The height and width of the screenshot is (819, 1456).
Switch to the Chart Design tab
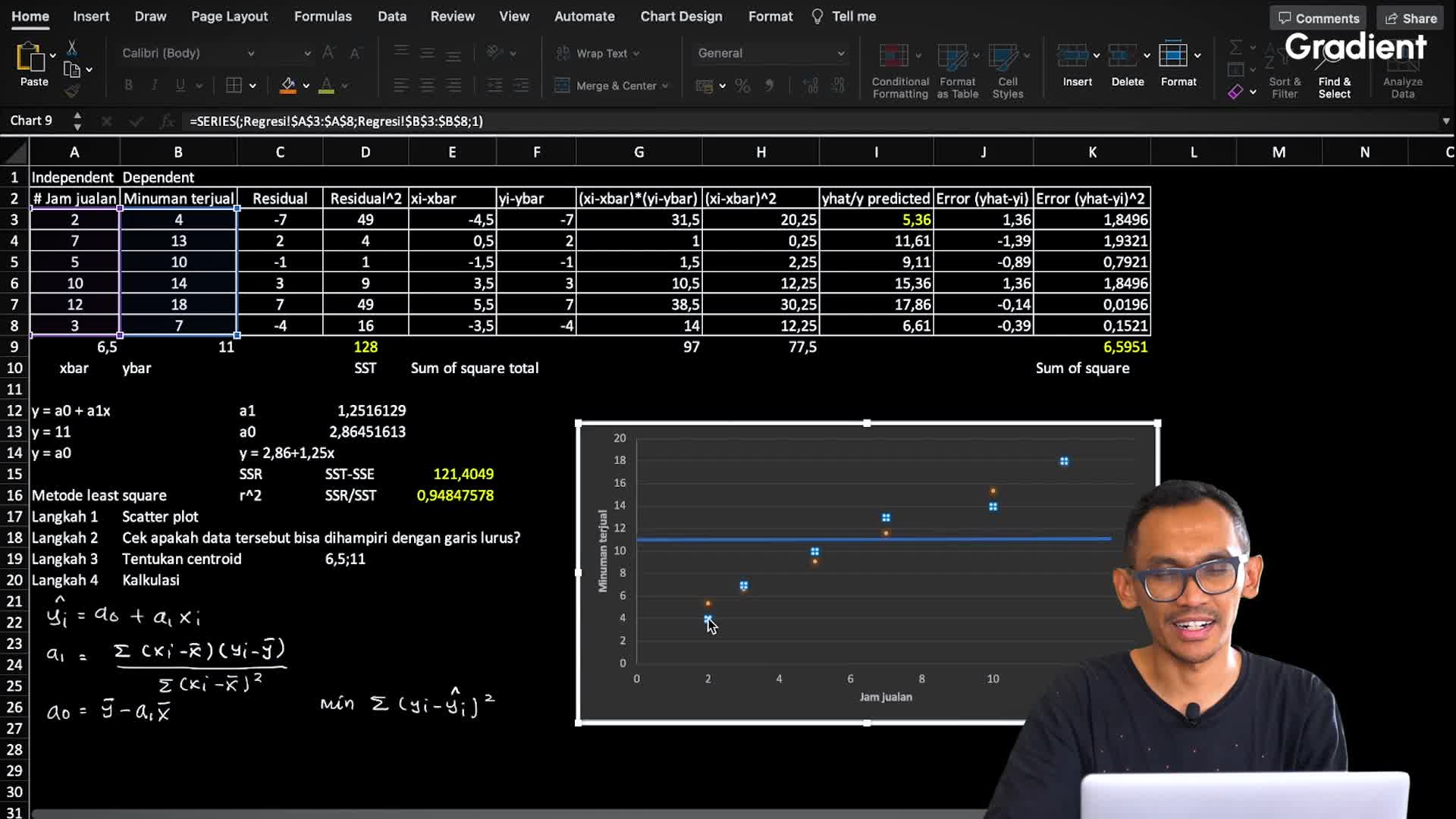click(x=681, y=16)
